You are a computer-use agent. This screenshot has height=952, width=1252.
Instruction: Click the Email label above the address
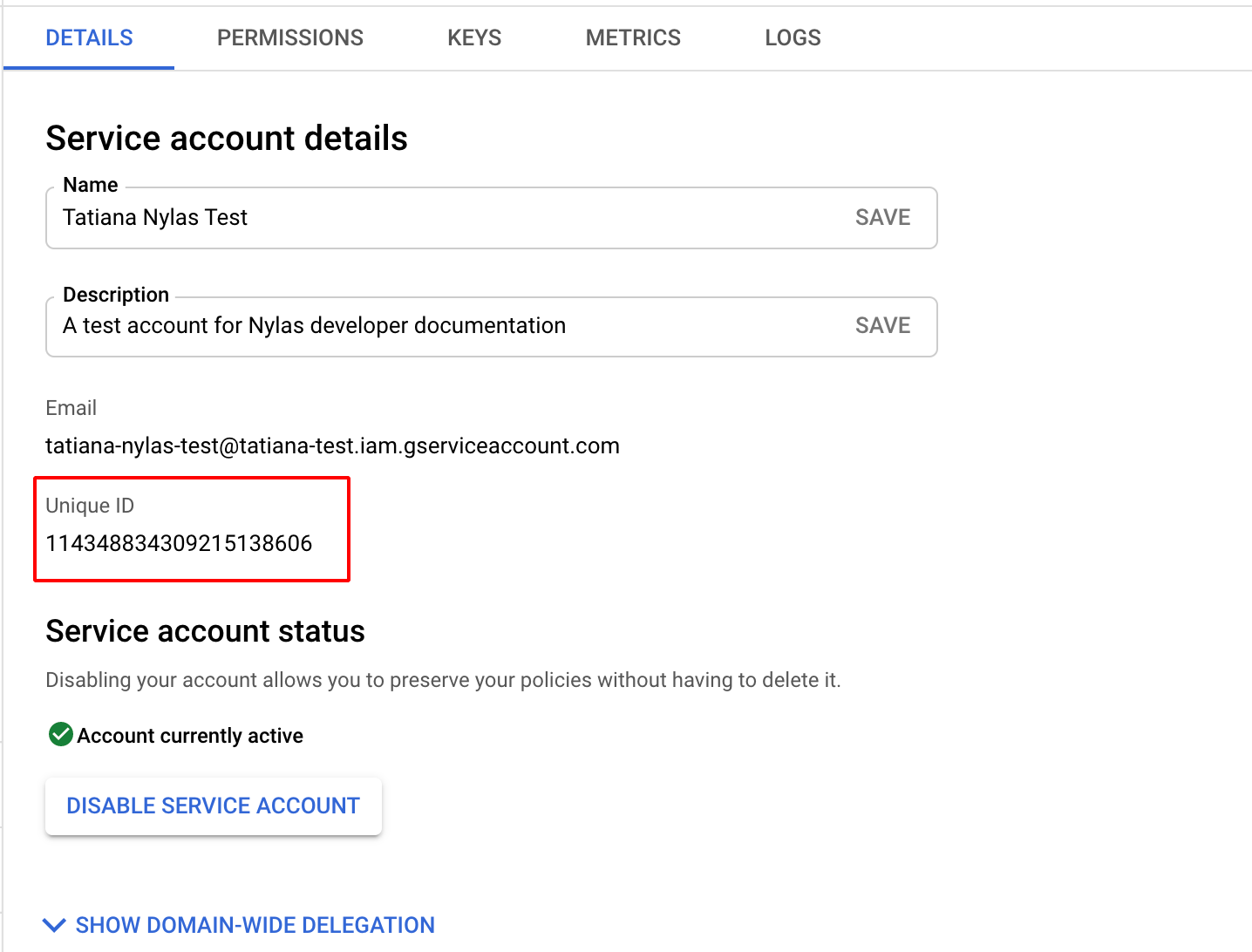click(x=71, y=407)
